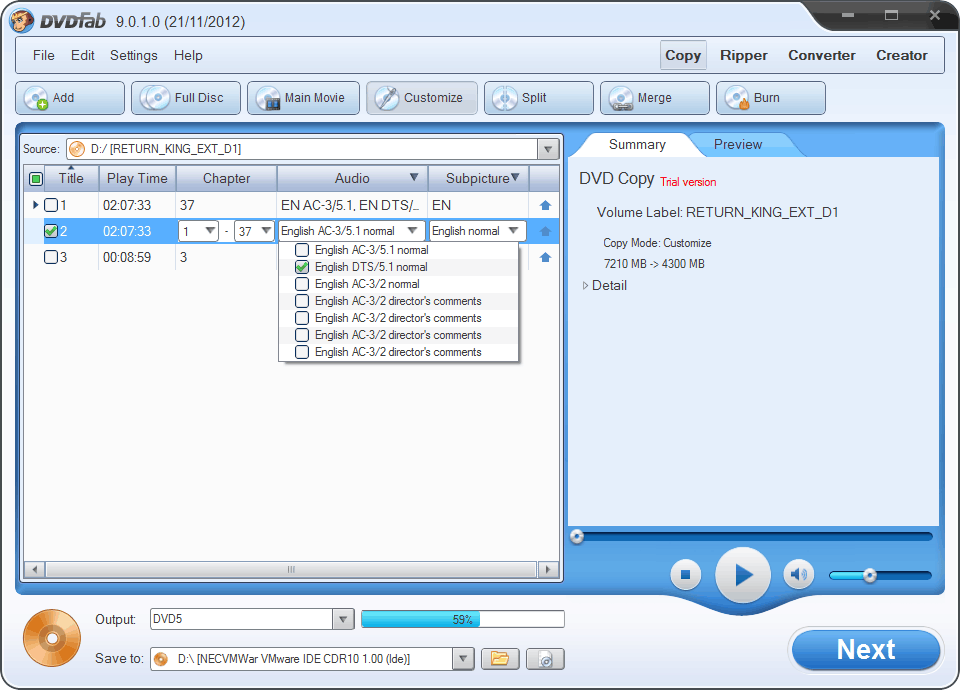The width and height of the screenshot is (960, 690).
Task: Click the preview seek bar handle
Action: [x=577, y=537]
